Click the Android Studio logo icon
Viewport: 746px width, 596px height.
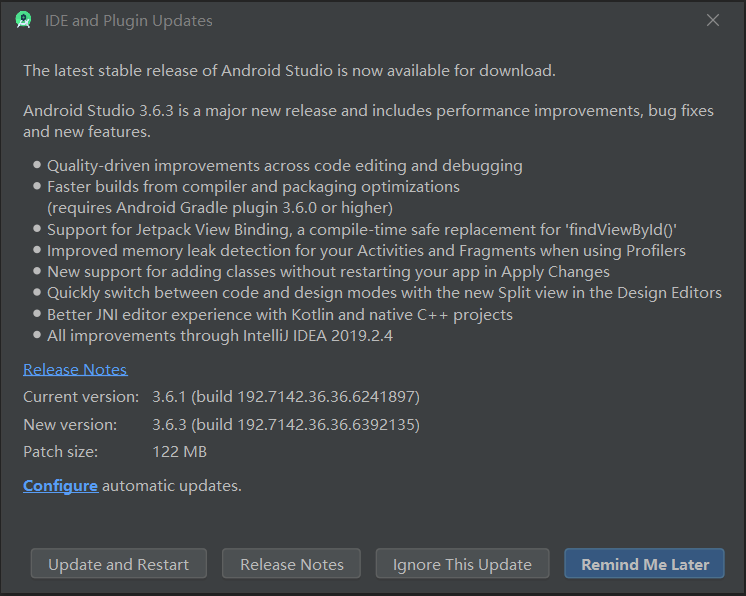point(23,20)
